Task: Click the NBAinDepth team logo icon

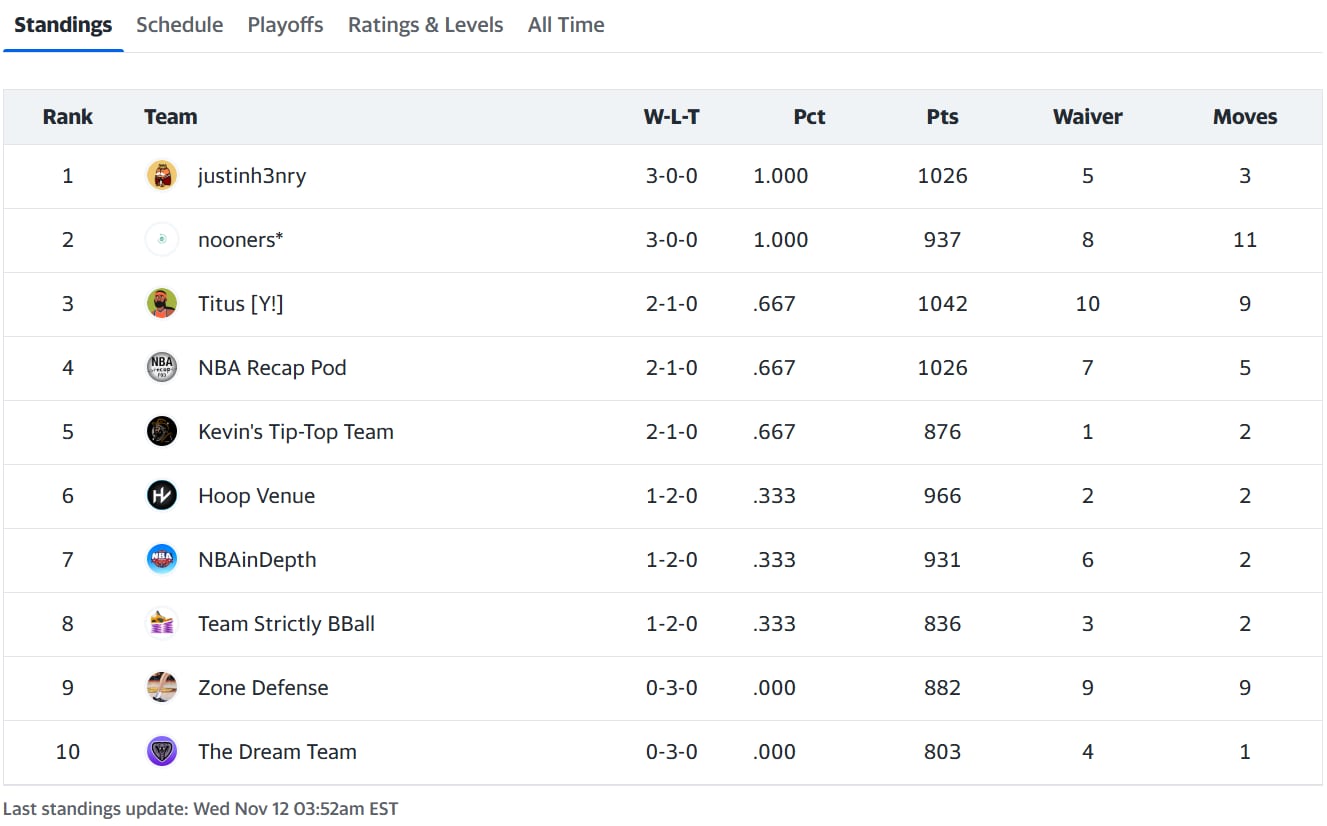Action: (162, 560)
